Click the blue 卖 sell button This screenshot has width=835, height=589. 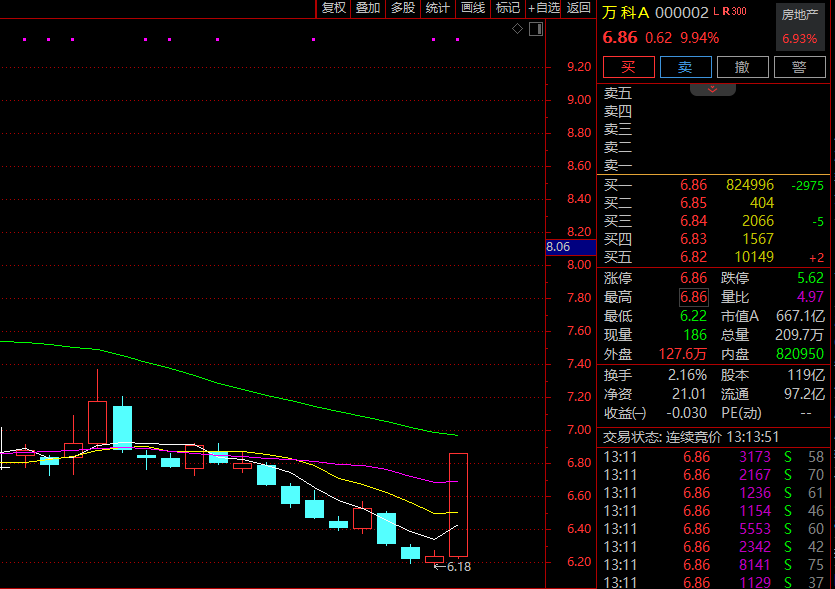(685, 67)
